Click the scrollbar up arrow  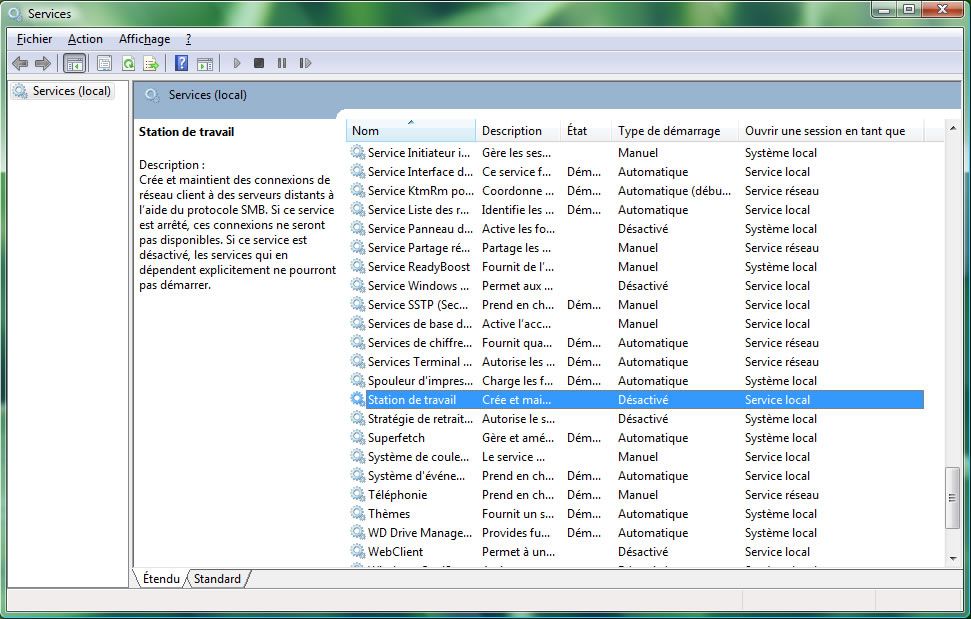tap(952, 128)
